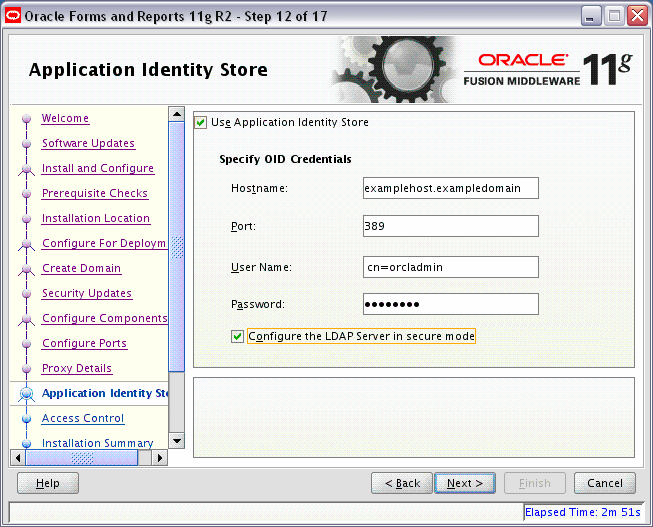Click the Security Updates step bullet icon
The image size is (653, 527).
27,294
